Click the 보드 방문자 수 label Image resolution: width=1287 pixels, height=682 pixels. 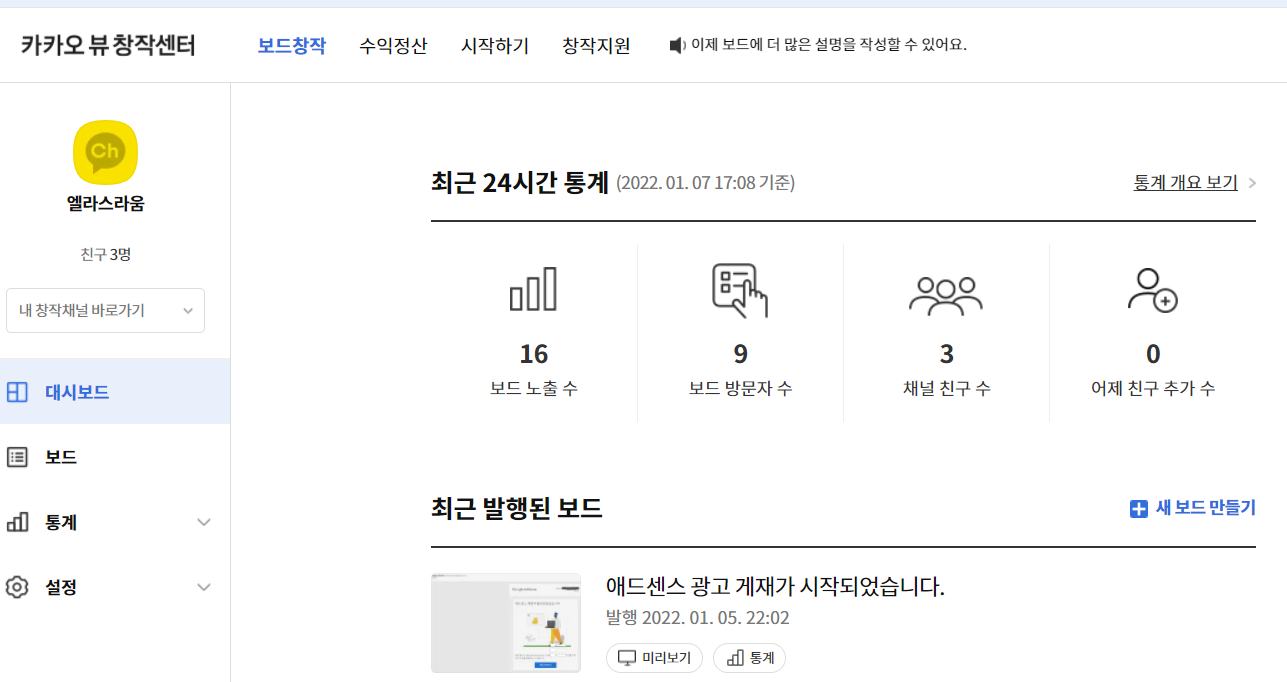click(x=740, y=389)
